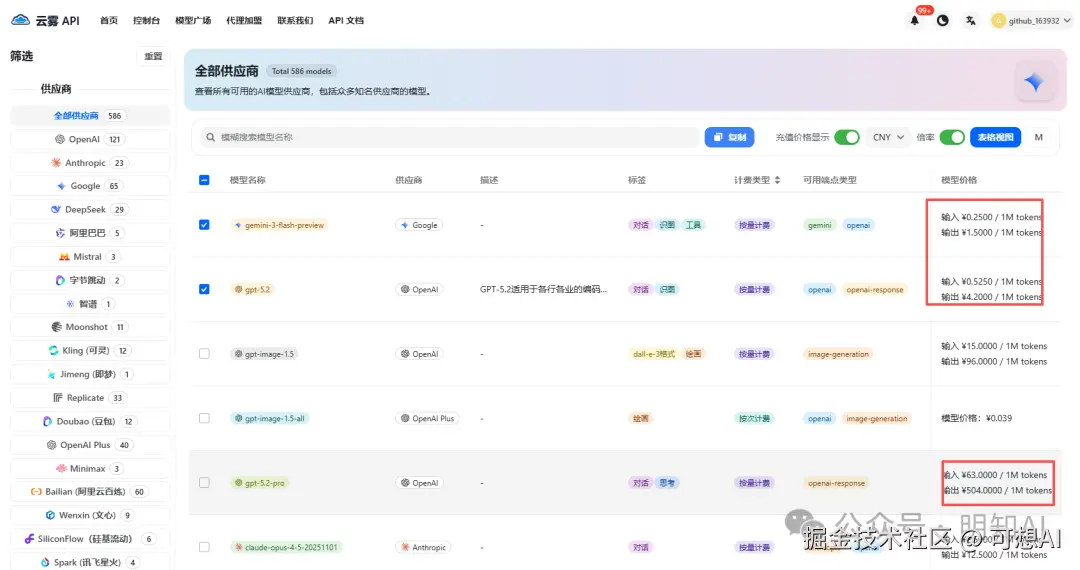Screen dimensions: 1080x570
Task: Click the 重置 filter reset button
Action: pyautogui.click(x=153, y=56)
